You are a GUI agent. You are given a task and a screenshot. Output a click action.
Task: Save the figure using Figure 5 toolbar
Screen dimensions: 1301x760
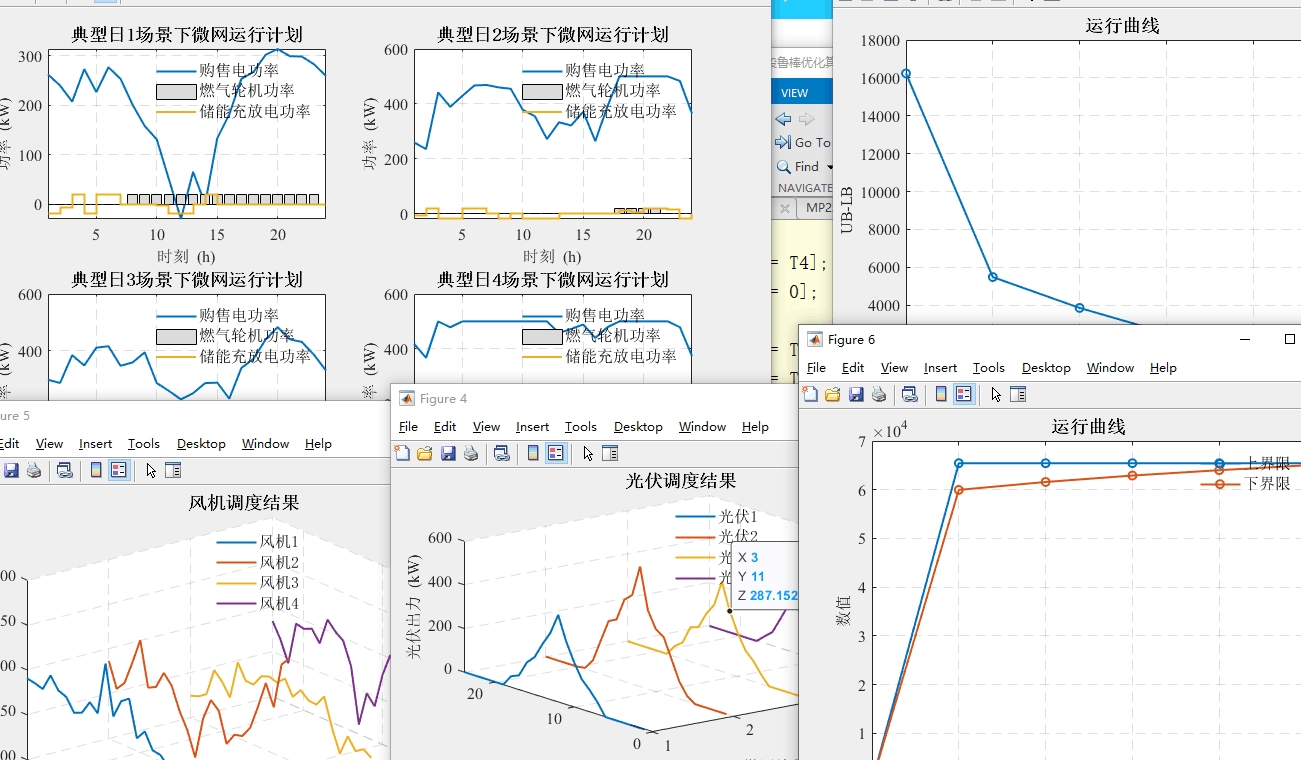[x=12, y=470]
